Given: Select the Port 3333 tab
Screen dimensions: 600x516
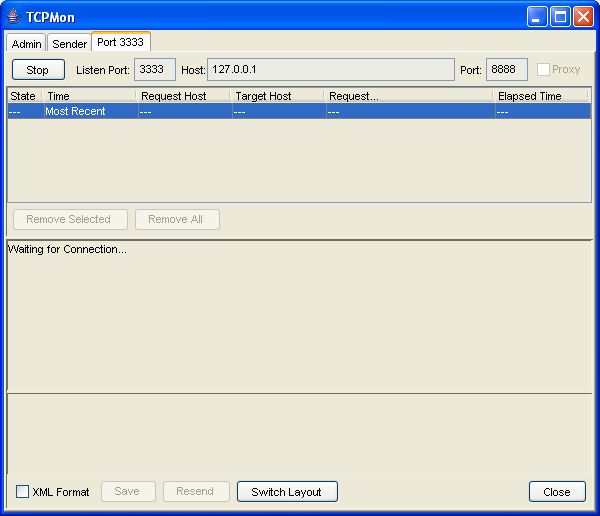Looking at the screenshot, I should tap(120, 43).
